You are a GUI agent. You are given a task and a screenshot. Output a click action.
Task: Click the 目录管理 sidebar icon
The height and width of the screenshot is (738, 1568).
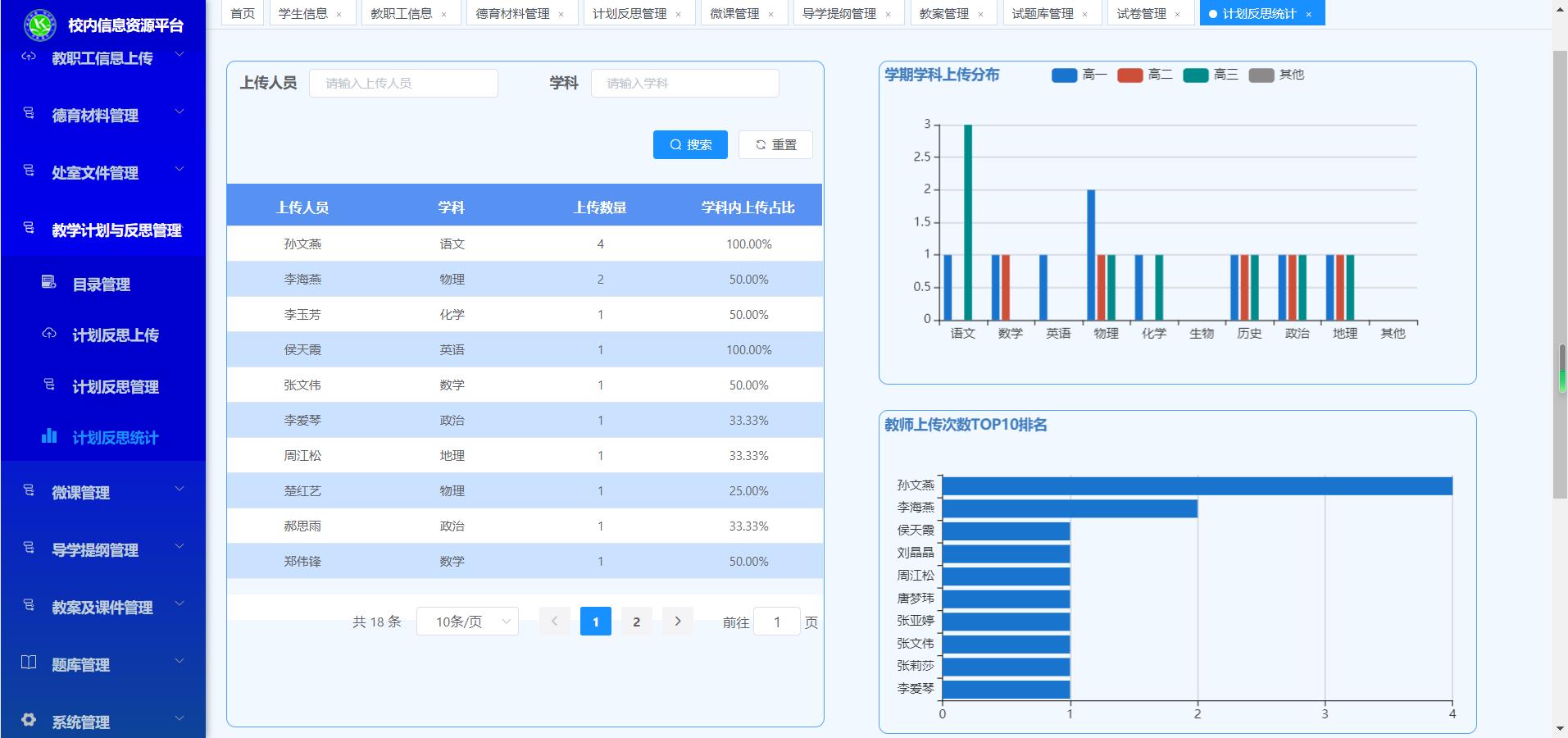[x=49, y=283]
